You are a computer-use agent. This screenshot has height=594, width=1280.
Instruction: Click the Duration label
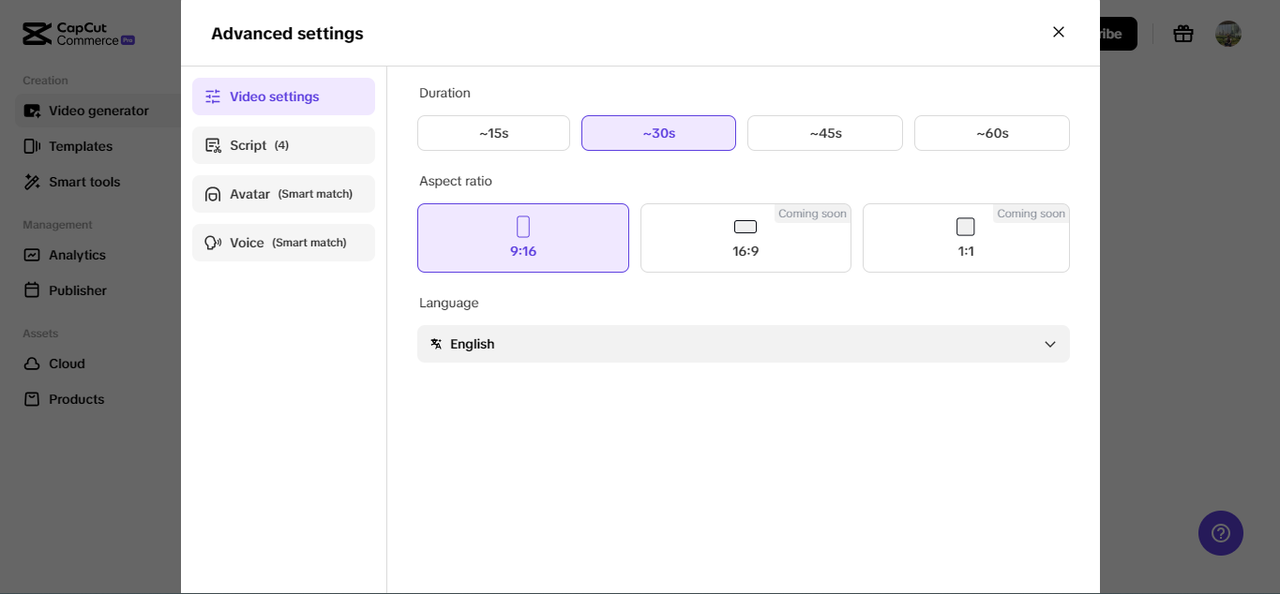tap(445, 93)
